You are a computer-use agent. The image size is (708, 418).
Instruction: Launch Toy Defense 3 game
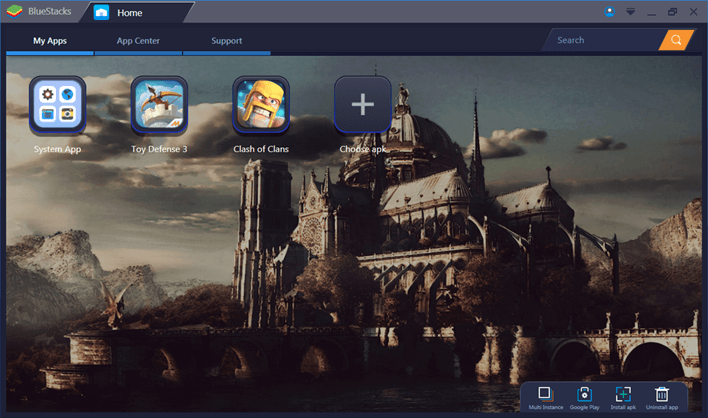coord(159,105)
